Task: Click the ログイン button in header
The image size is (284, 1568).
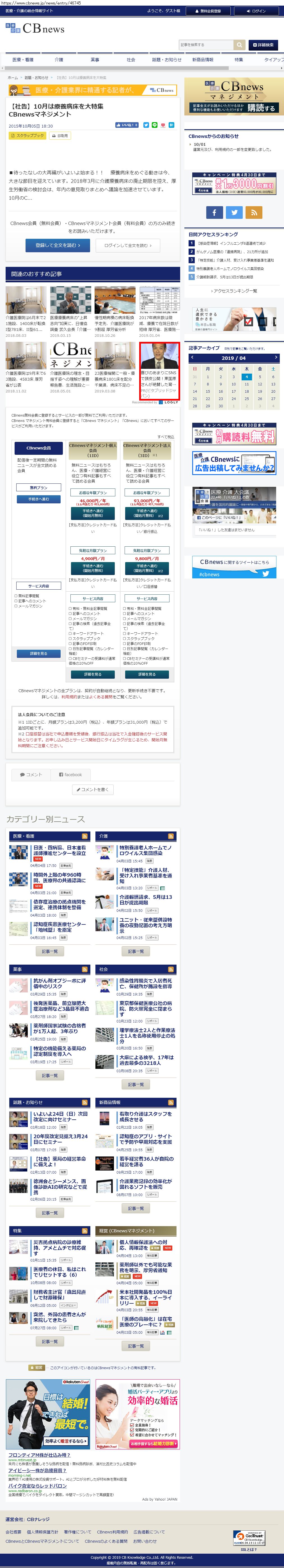Action: [x=256, y=11]
